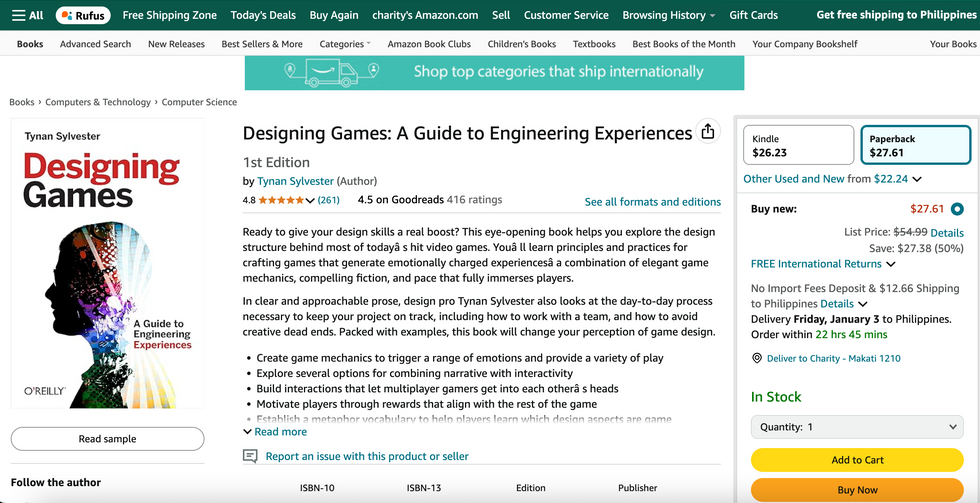
Task: Select the Paperback format option
Action: point(915,145)
